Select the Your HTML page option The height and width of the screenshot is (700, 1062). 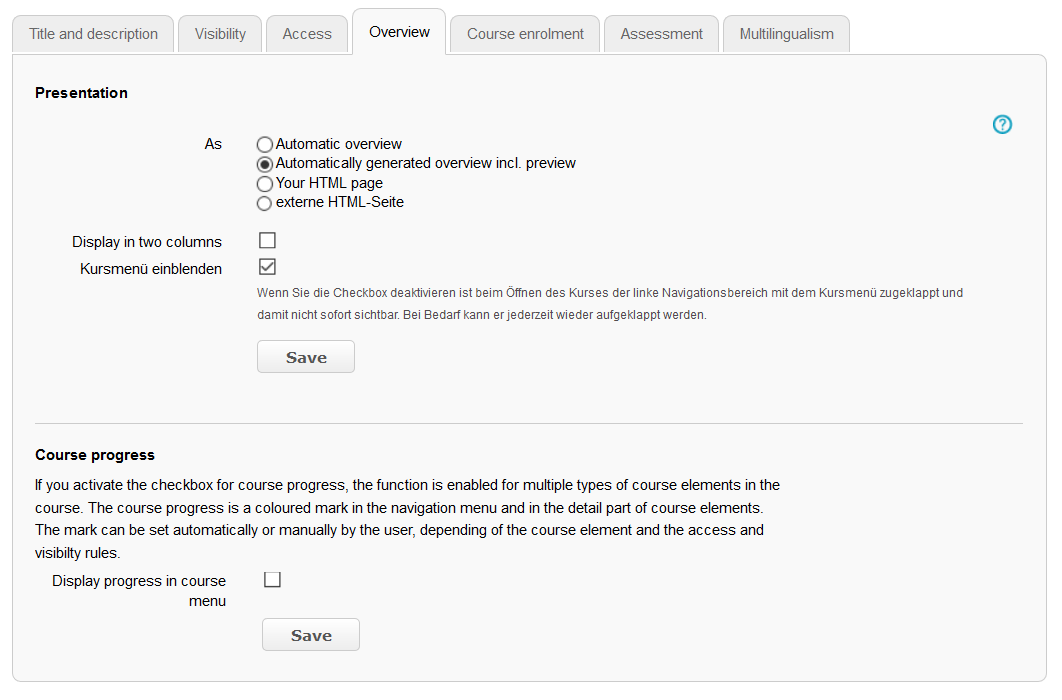click(x=264, y=183)
